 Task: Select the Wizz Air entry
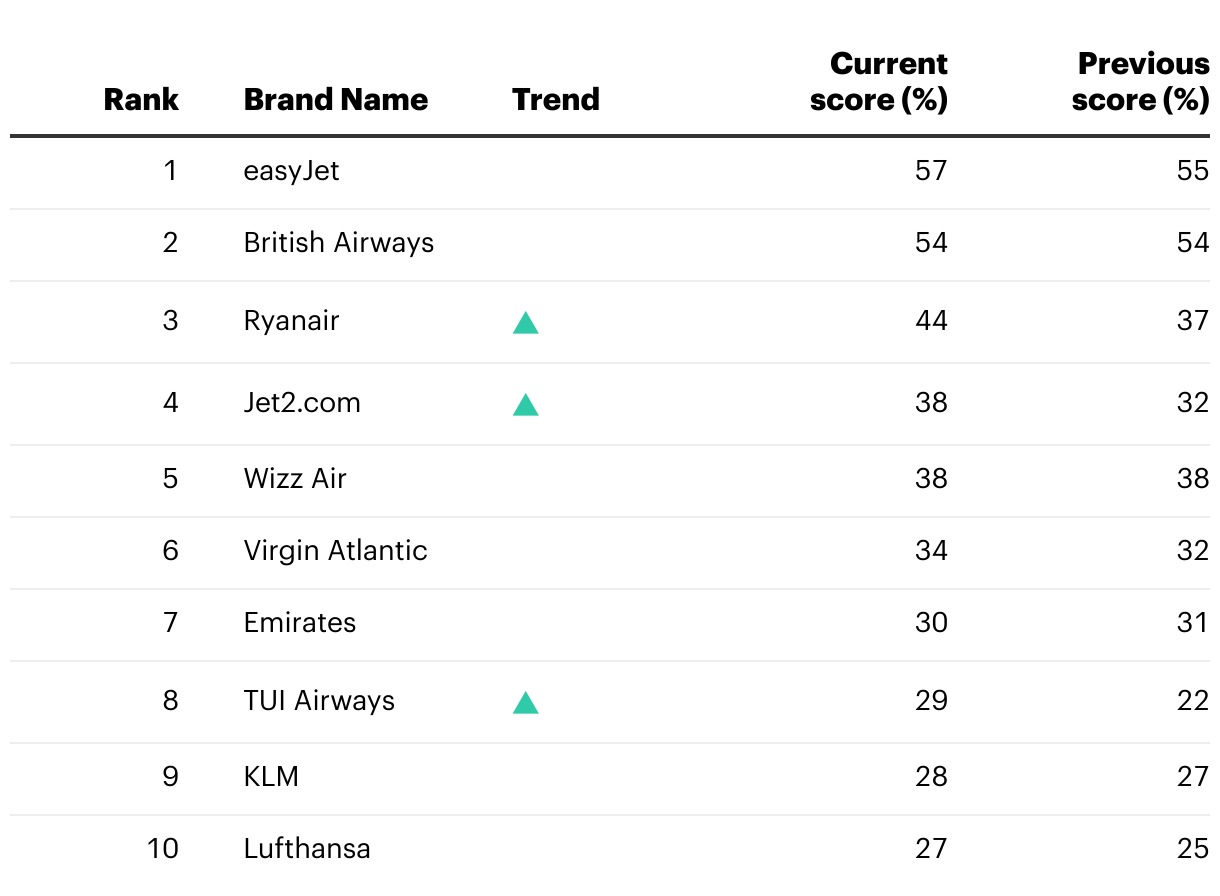pos(295,478)
